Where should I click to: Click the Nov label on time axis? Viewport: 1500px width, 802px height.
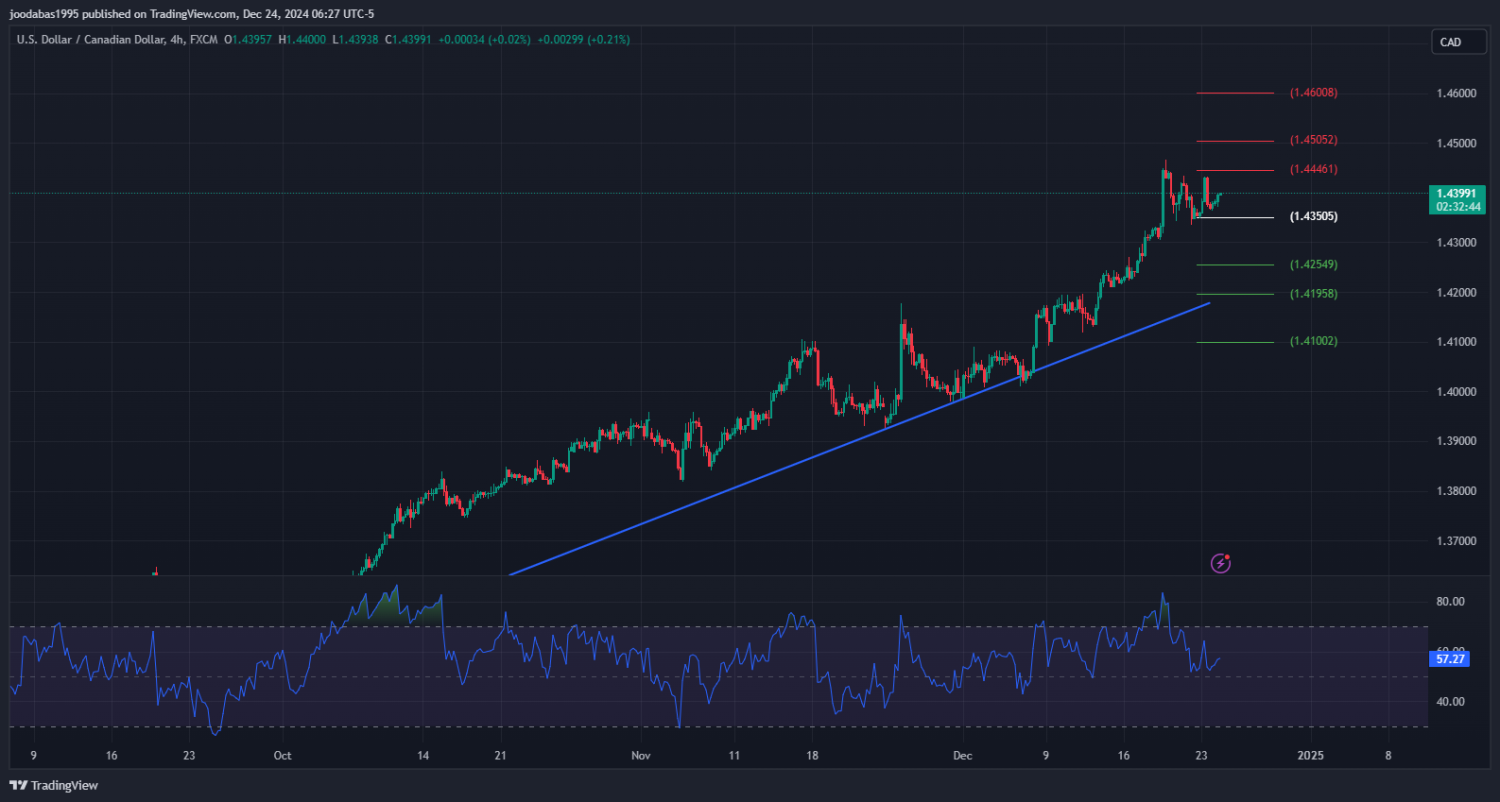641,755
